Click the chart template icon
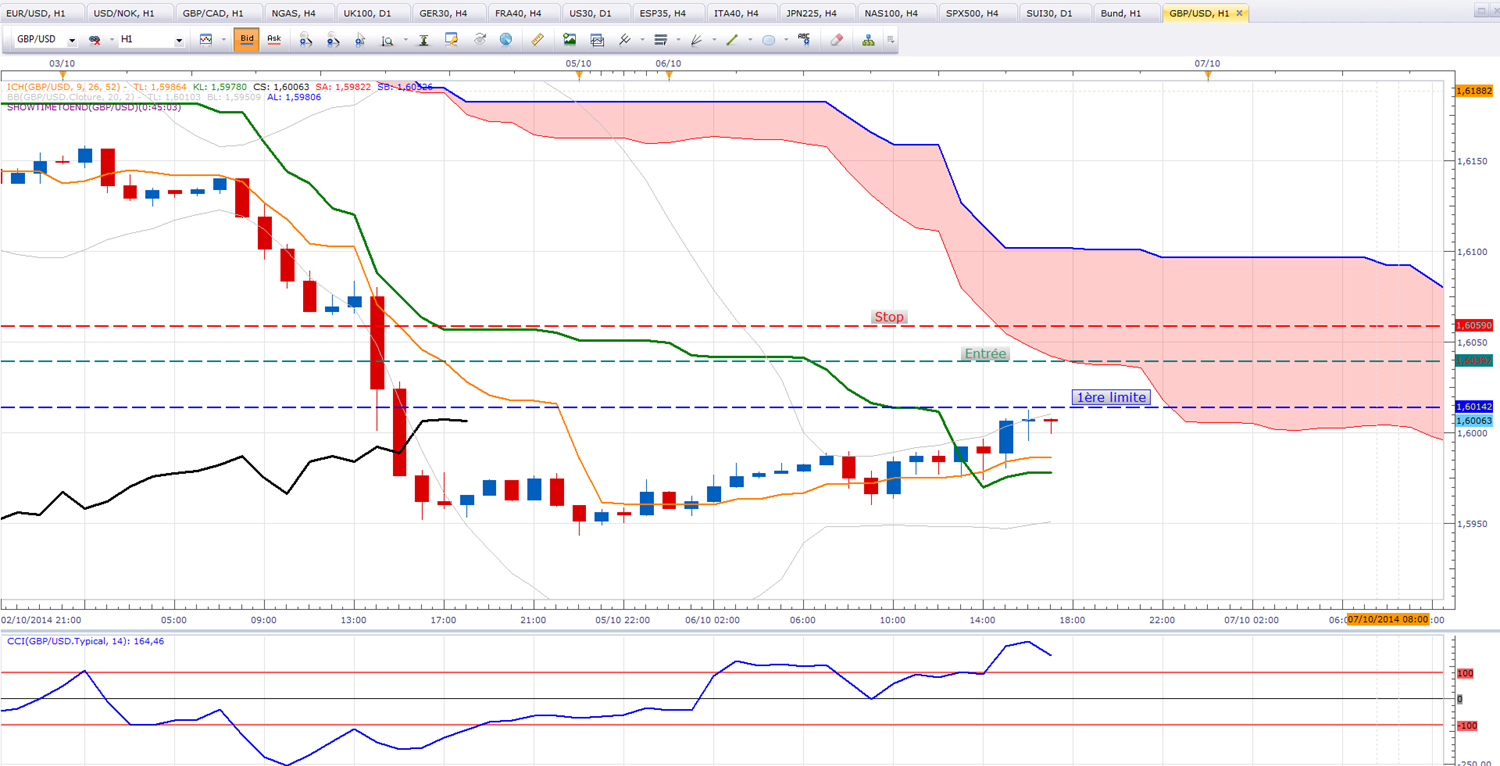The image size is (1500, 766). (x=598, y=40)
